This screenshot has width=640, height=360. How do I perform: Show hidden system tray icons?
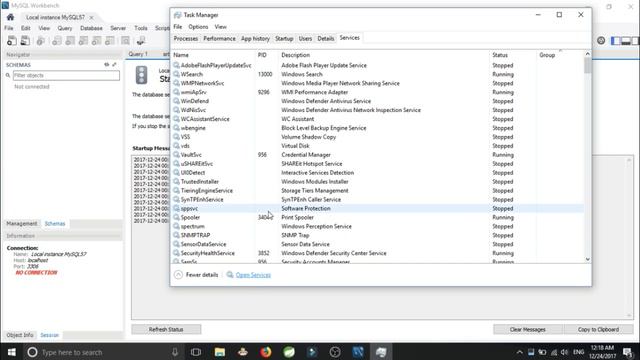pos(519,352)
